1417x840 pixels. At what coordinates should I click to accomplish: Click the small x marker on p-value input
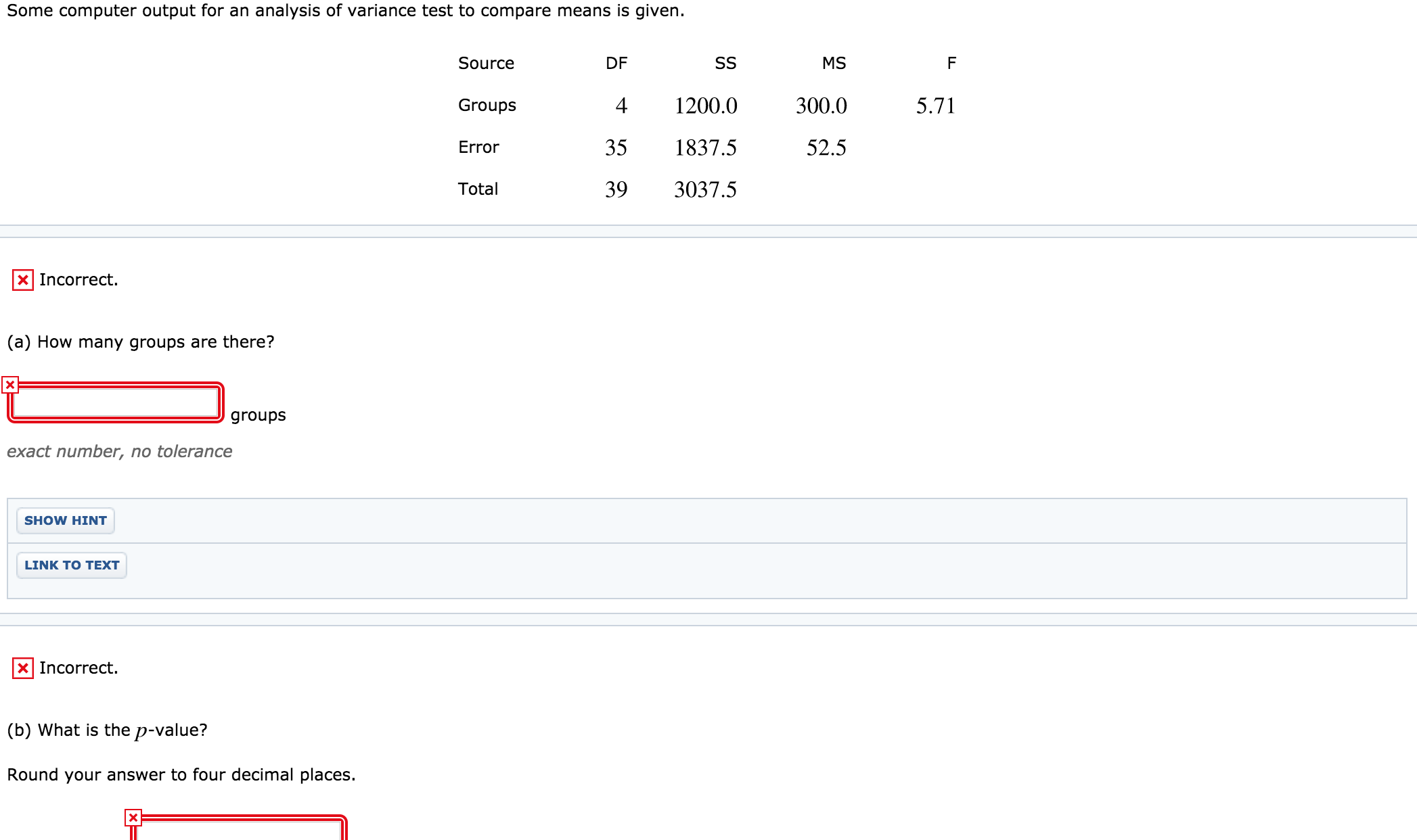tap(133, 818)
